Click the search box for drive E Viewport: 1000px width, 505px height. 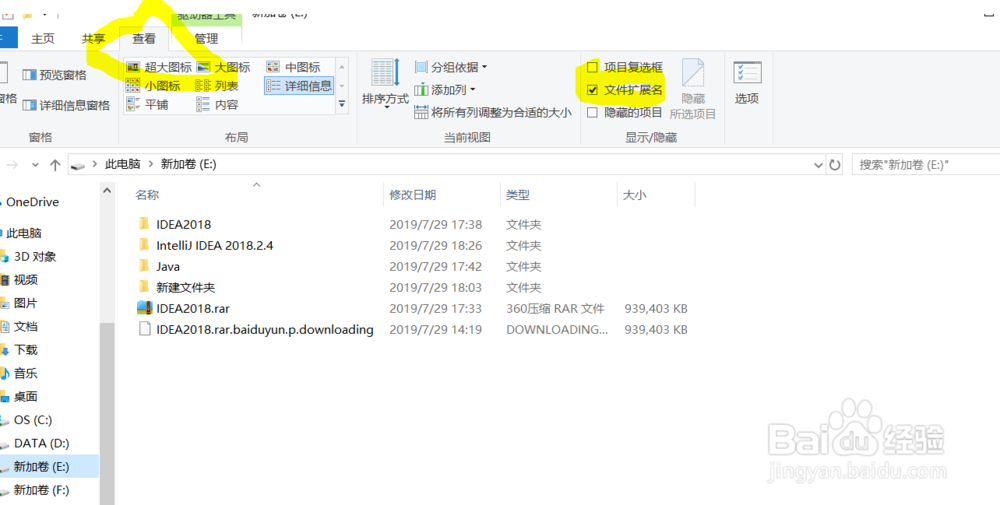pos(926,165)
